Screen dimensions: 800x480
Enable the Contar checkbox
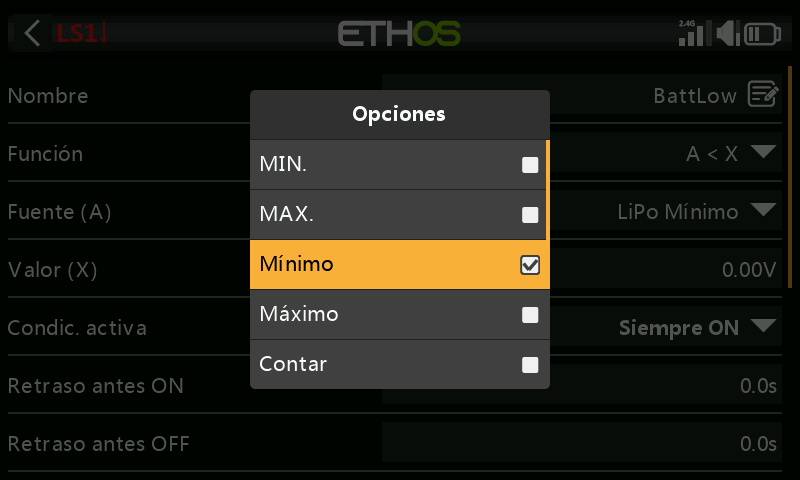tap(530, 365)
